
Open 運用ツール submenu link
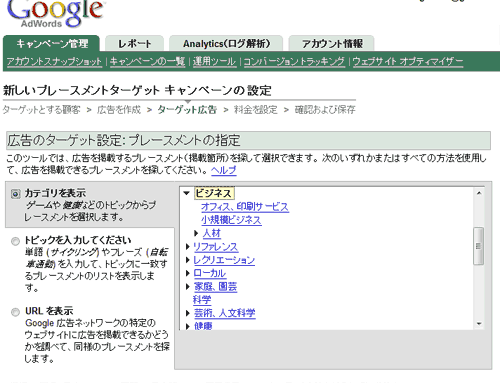click(214, 61)
